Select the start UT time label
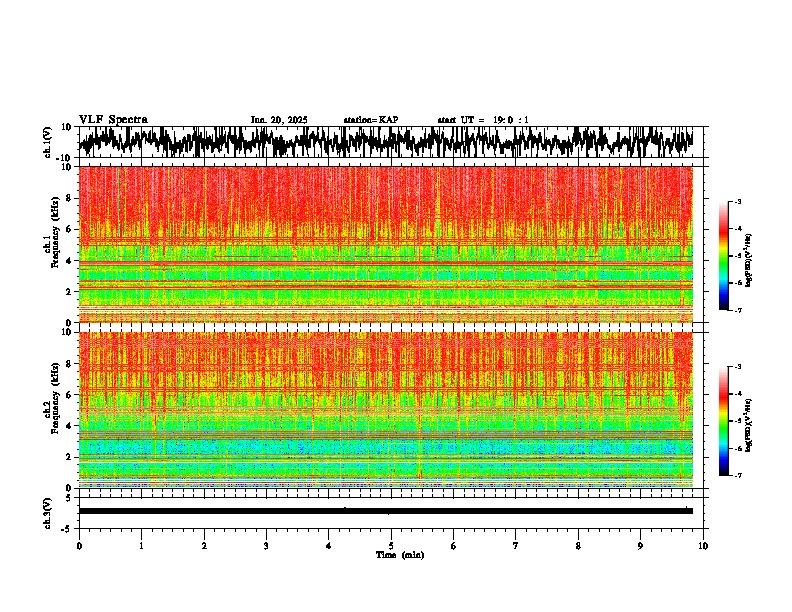The width and height of the screenshot is (792, 612). (x=483, y=120)
